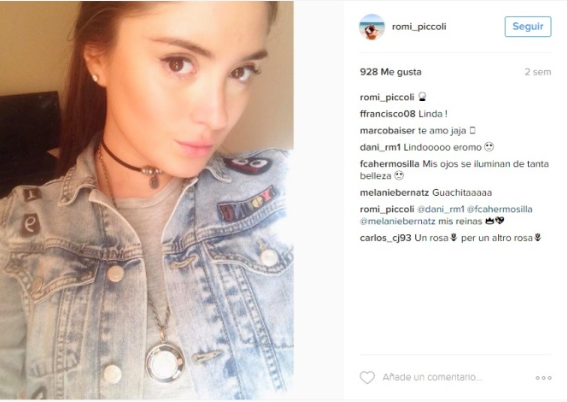Click the 'Añade un comentario' comment field
The image size is (567, 402).
click(432, 377)
